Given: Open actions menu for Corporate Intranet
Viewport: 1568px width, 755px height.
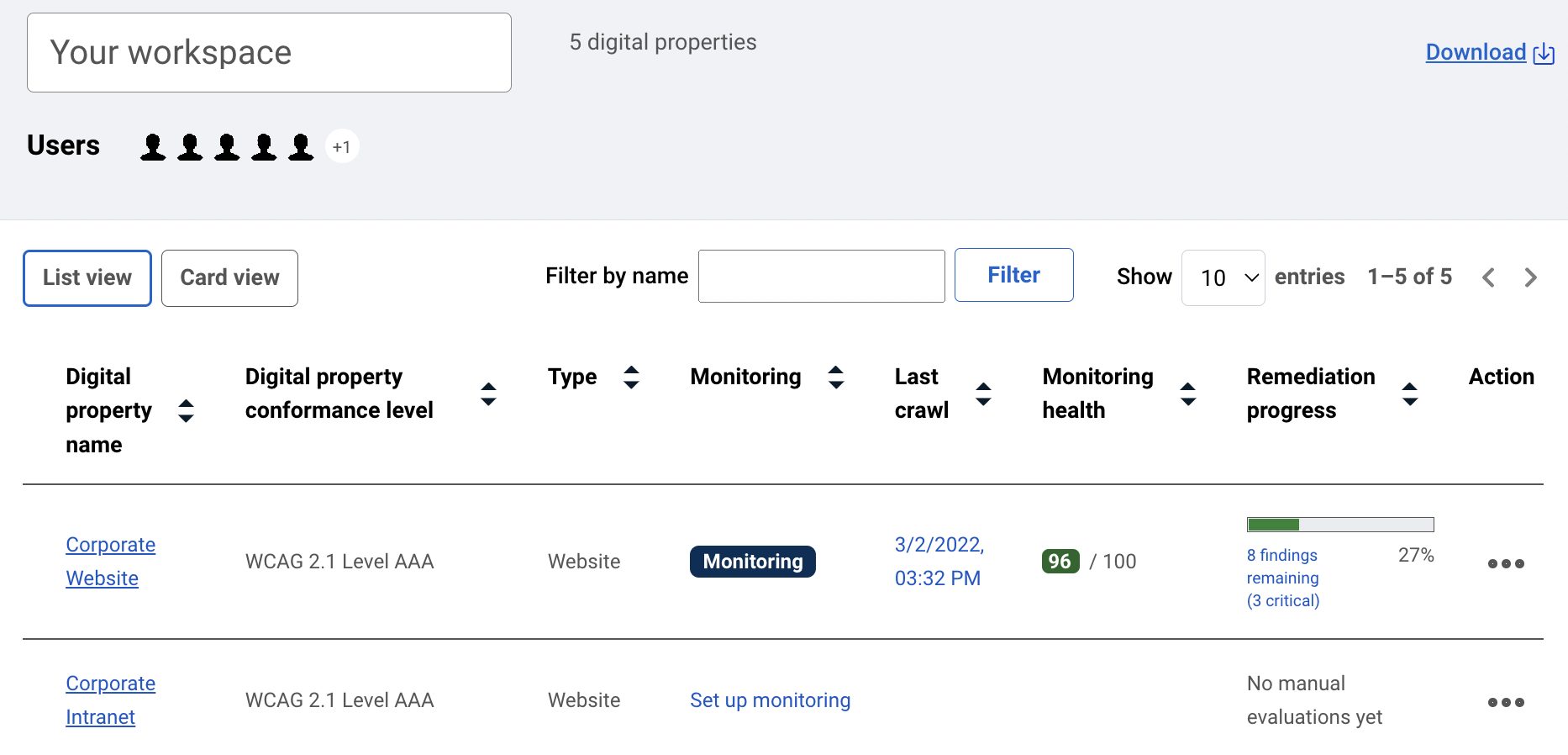Looking at the screenshot, I should pos(1506,702).
